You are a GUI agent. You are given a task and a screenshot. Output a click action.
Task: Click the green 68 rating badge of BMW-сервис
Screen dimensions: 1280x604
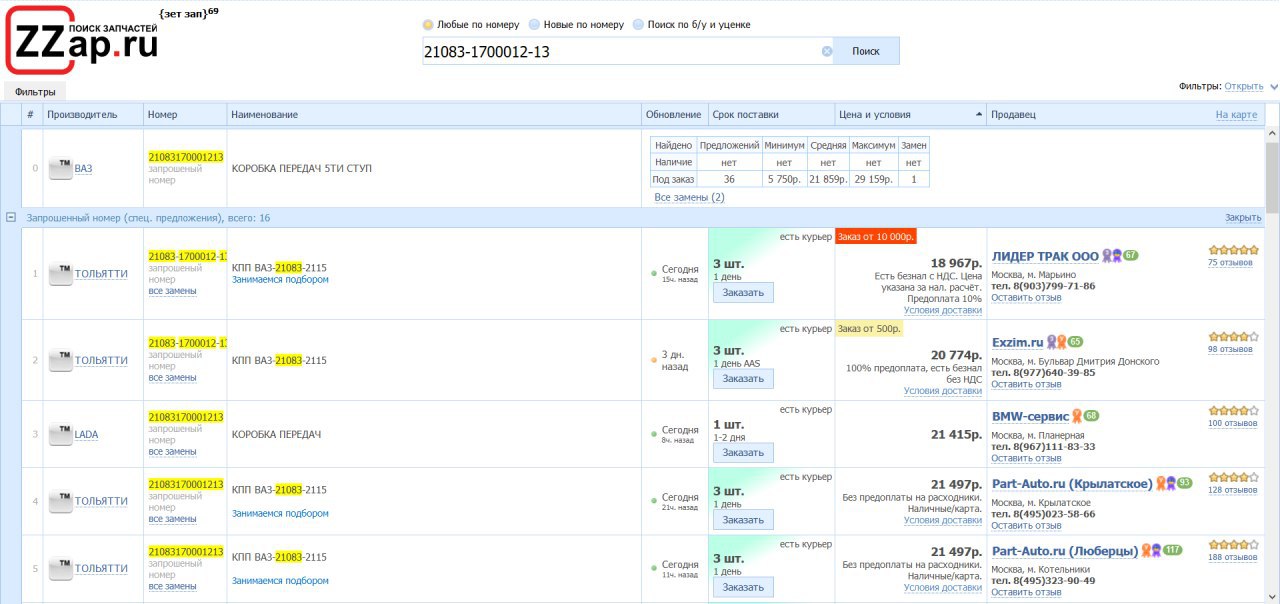[x=1091, y=416]
